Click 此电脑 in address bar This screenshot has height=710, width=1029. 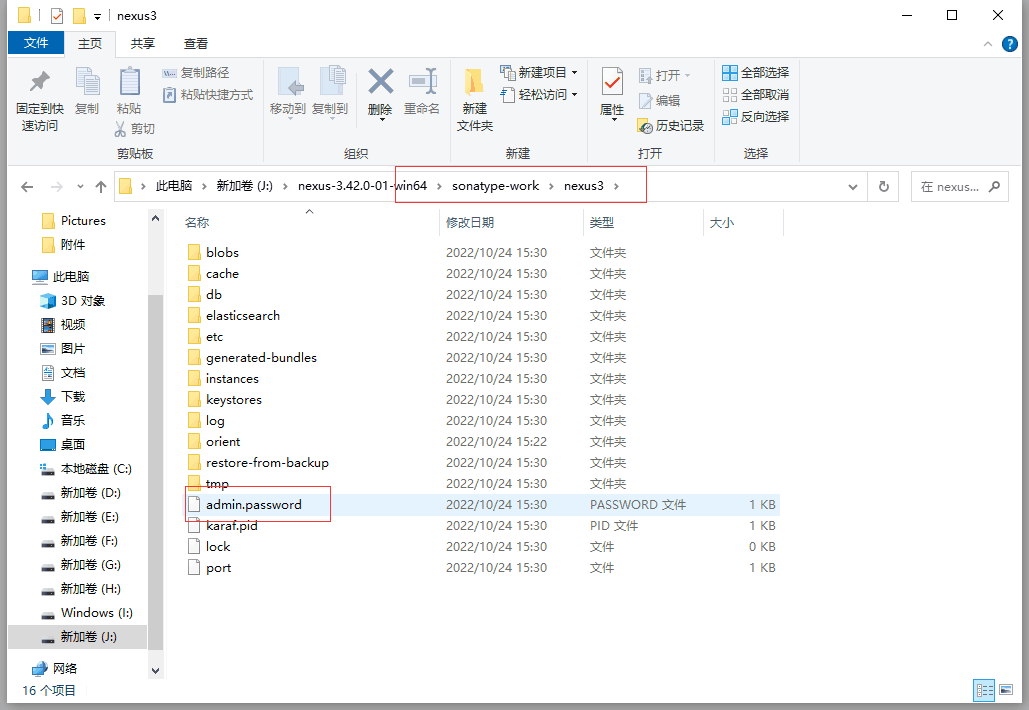(174, 186)
